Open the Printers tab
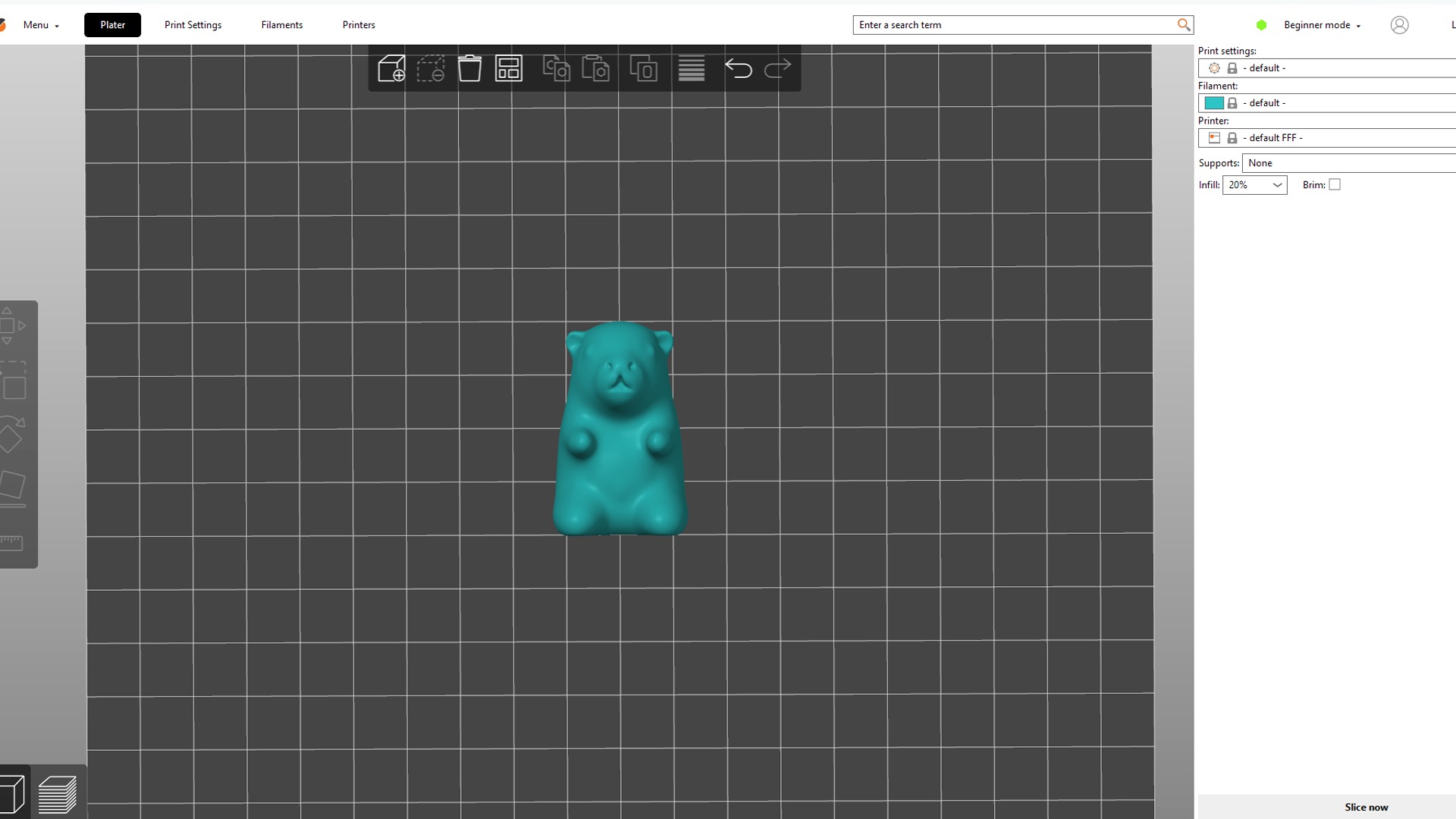Screen dimensions: 1456x819 359,25
